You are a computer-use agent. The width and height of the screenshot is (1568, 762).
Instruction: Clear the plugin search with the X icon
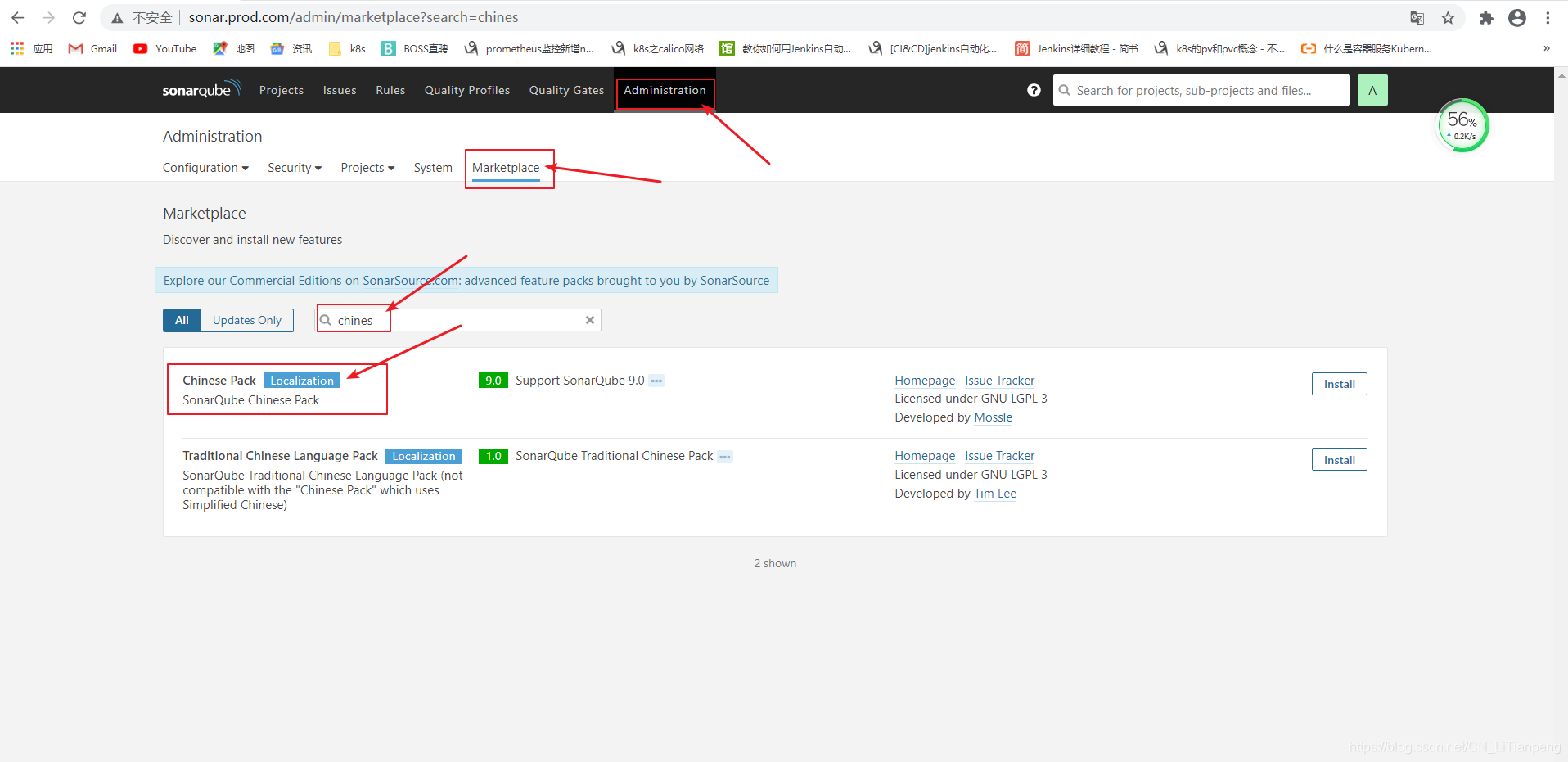tap(589, 320)
